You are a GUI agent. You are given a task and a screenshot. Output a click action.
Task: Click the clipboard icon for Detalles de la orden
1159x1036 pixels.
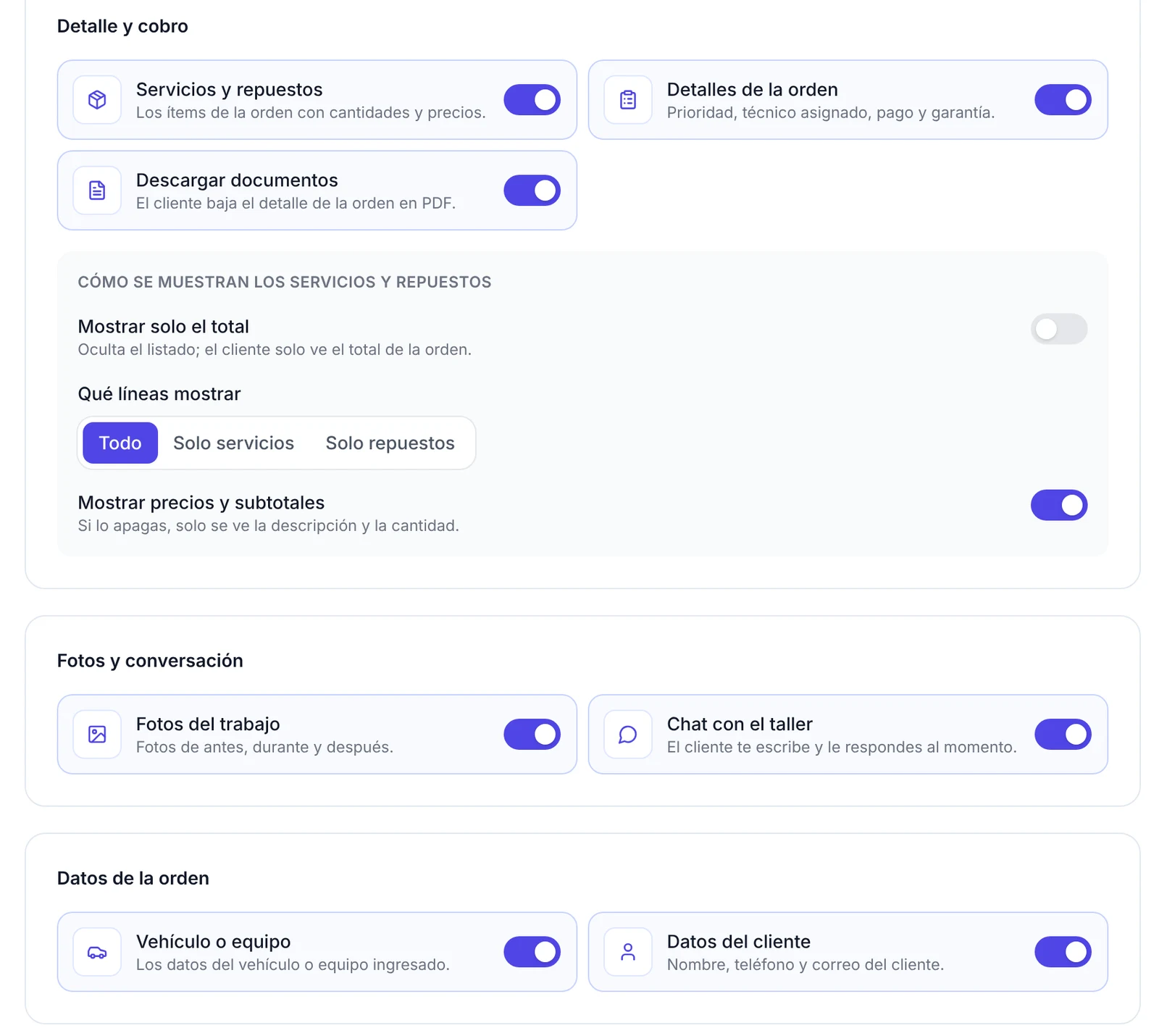coord(628,100)
